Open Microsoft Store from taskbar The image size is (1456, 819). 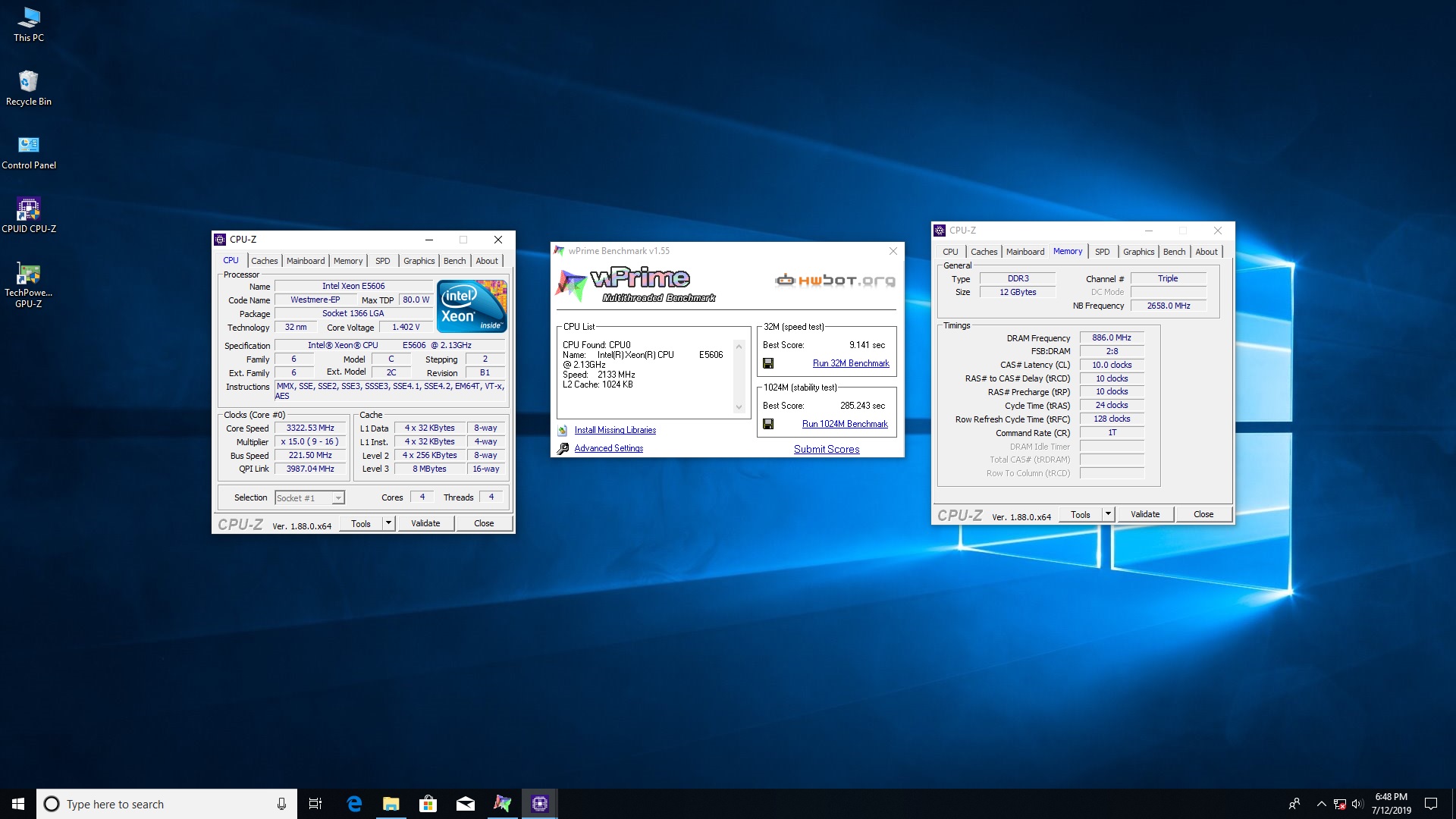(428, 804)
